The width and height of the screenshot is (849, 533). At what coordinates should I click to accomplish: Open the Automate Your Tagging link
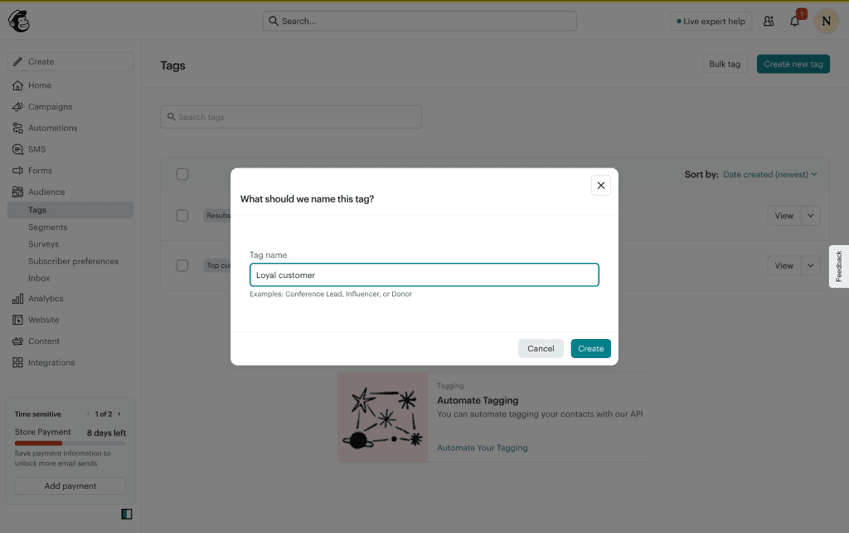tap(482, 448)
